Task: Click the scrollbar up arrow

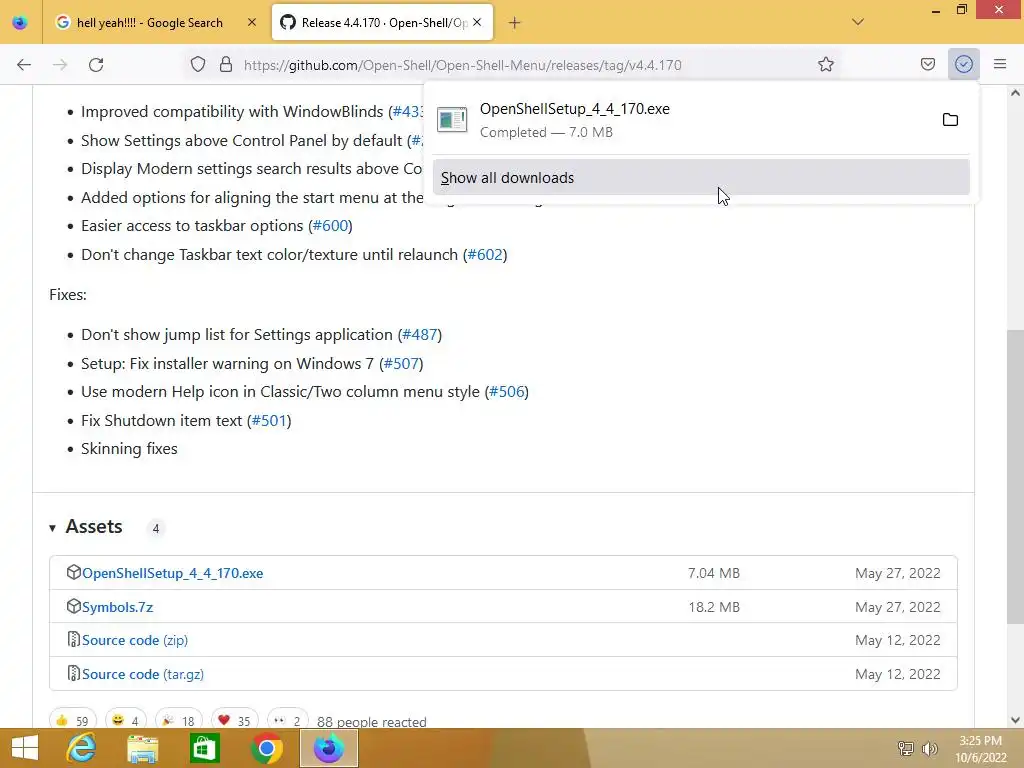Action: coord(1015,93)
